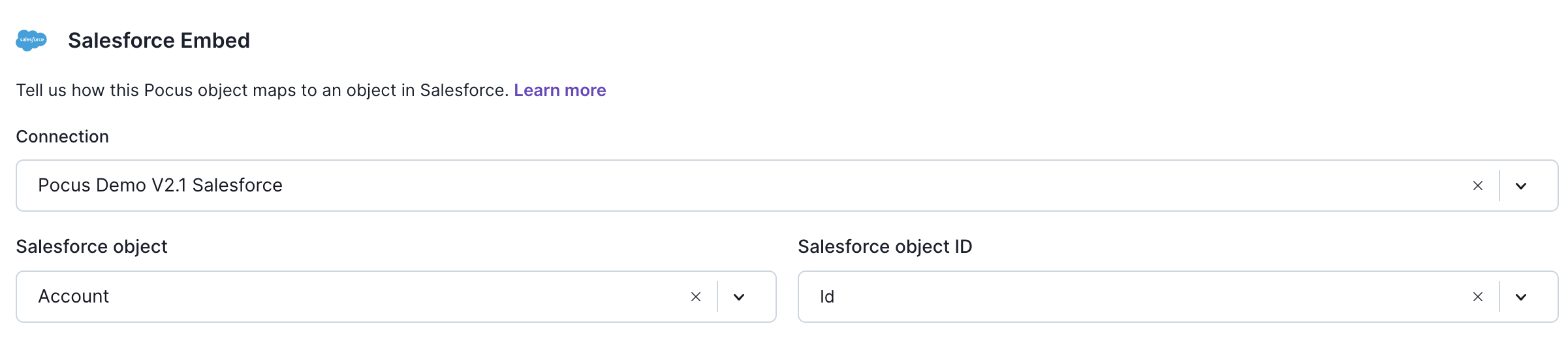The height and width of the screenshot is (345, 1568).
Task: Clear the Connection selection with its X
Action: tap(1478, 186)
